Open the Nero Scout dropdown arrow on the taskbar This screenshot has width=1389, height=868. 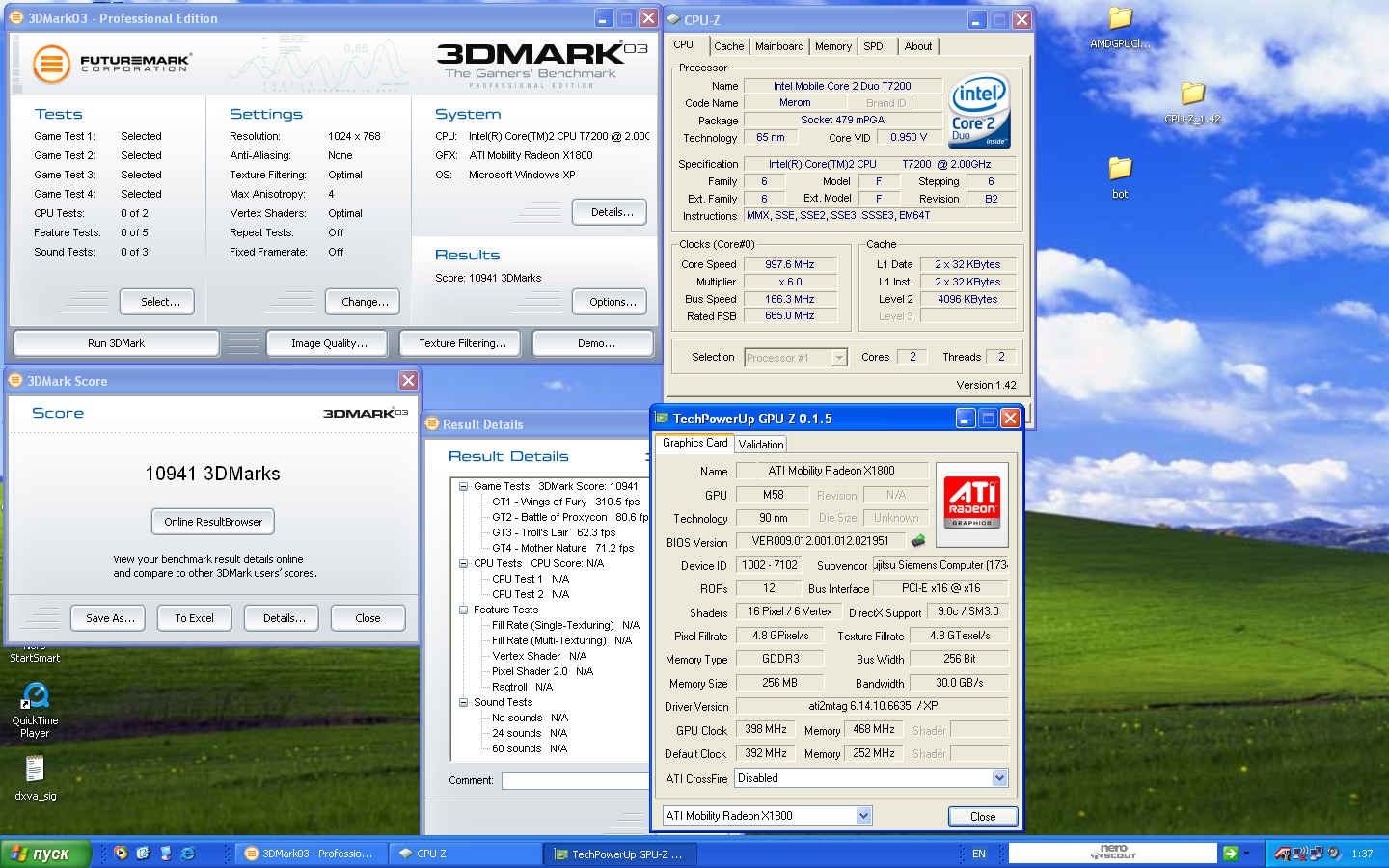click(x=1246, y=854)
